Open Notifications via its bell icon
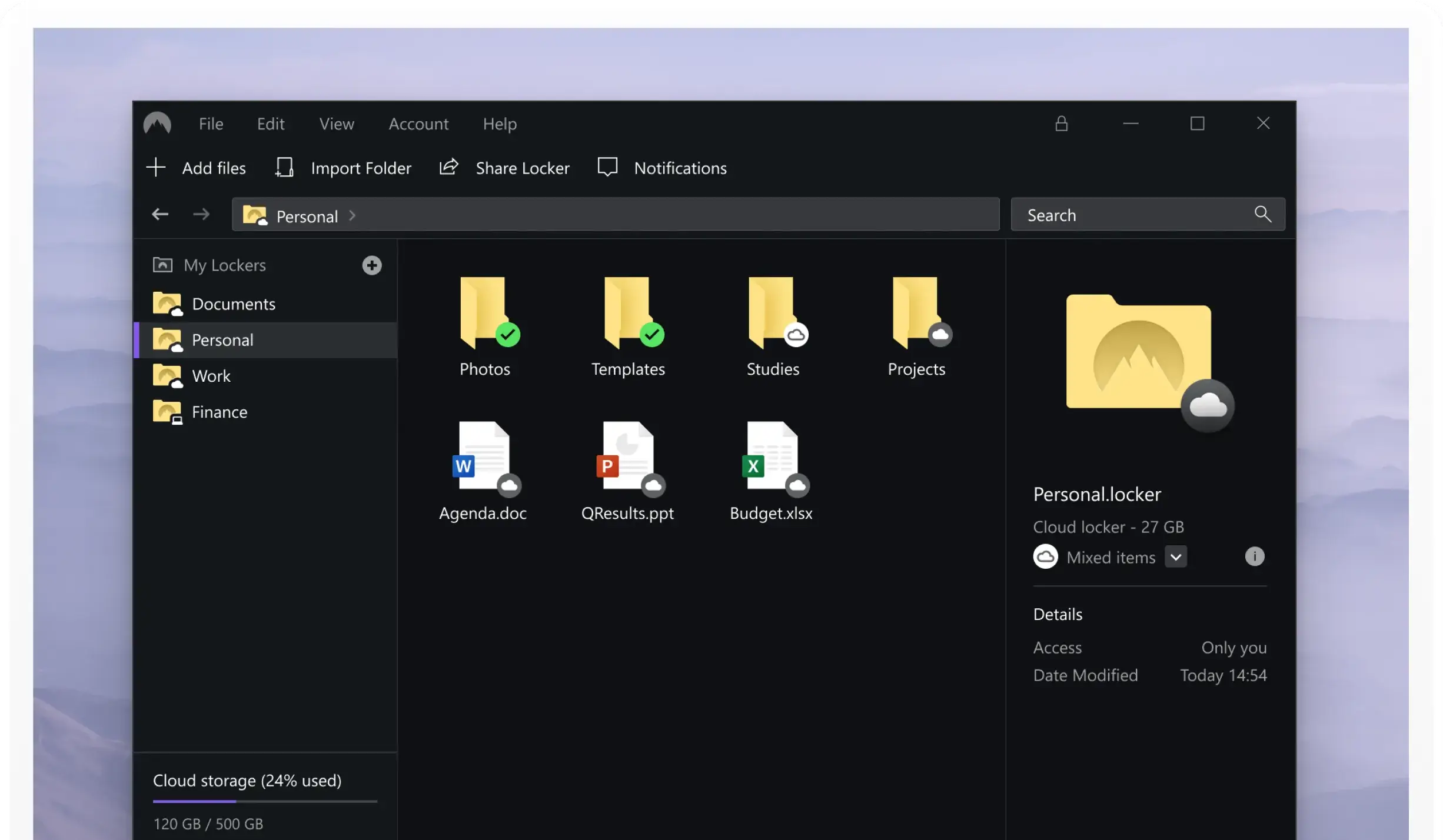 [607, 167]
